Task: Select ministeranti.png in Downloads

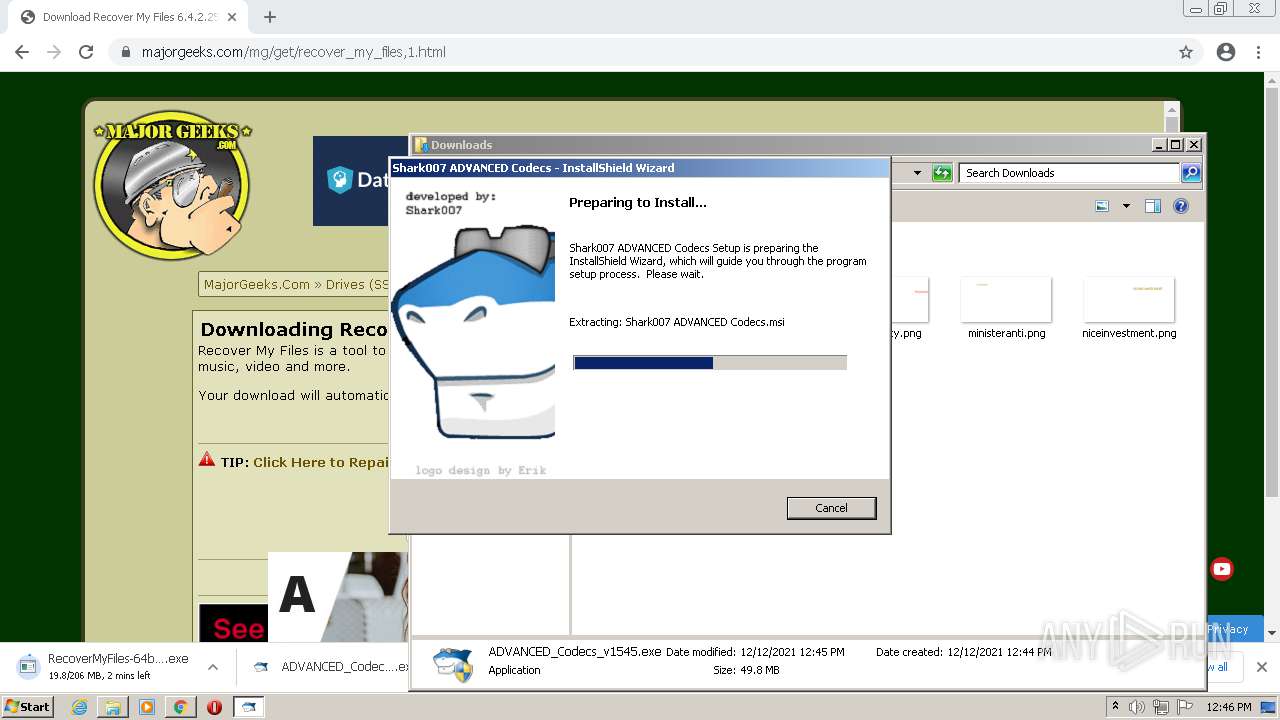Action: coord(1006,308)
